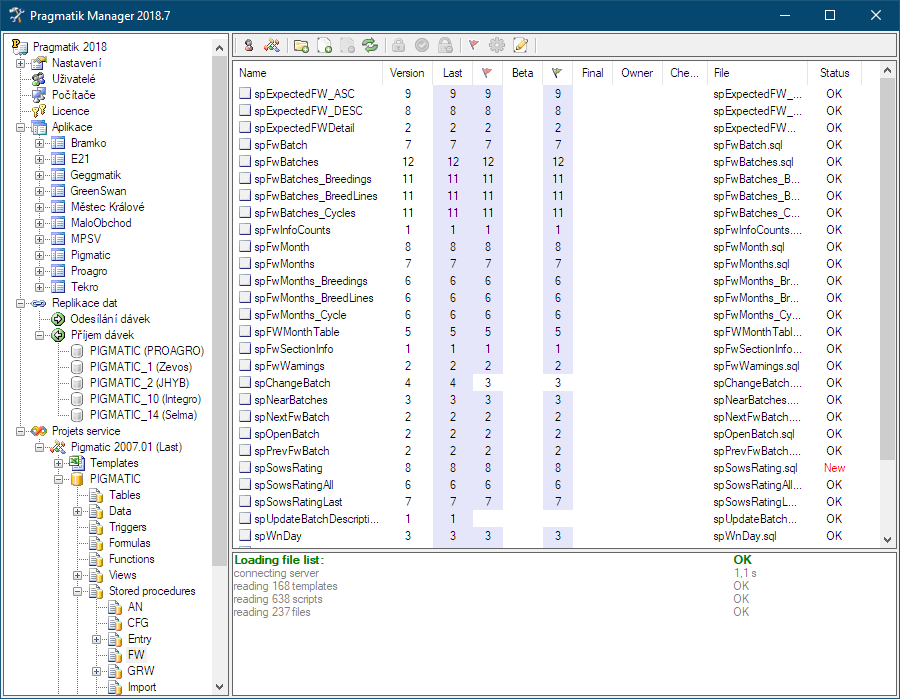Viewport: 900px width, 699px height.
Task: Click the add folder toolbar icon
Action: pos(301,45)
